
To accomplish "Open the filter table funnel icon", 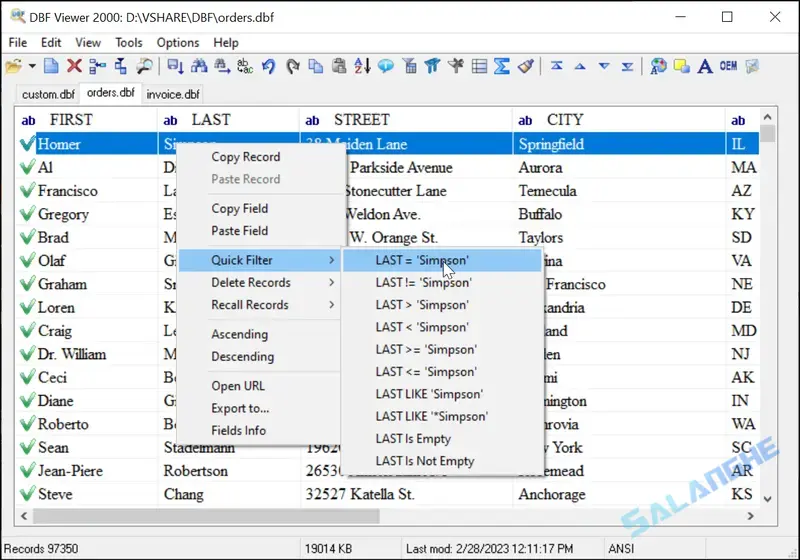I will pyautogui.click(x=409, y=66).
